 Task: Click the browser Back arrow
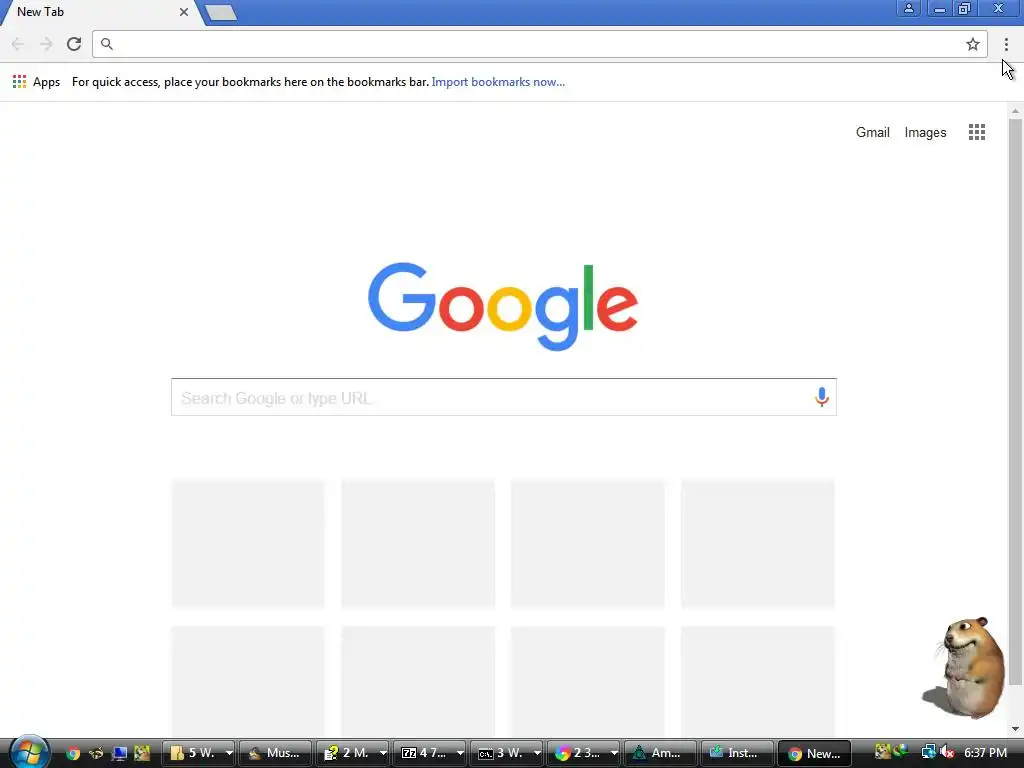point(18,44)
